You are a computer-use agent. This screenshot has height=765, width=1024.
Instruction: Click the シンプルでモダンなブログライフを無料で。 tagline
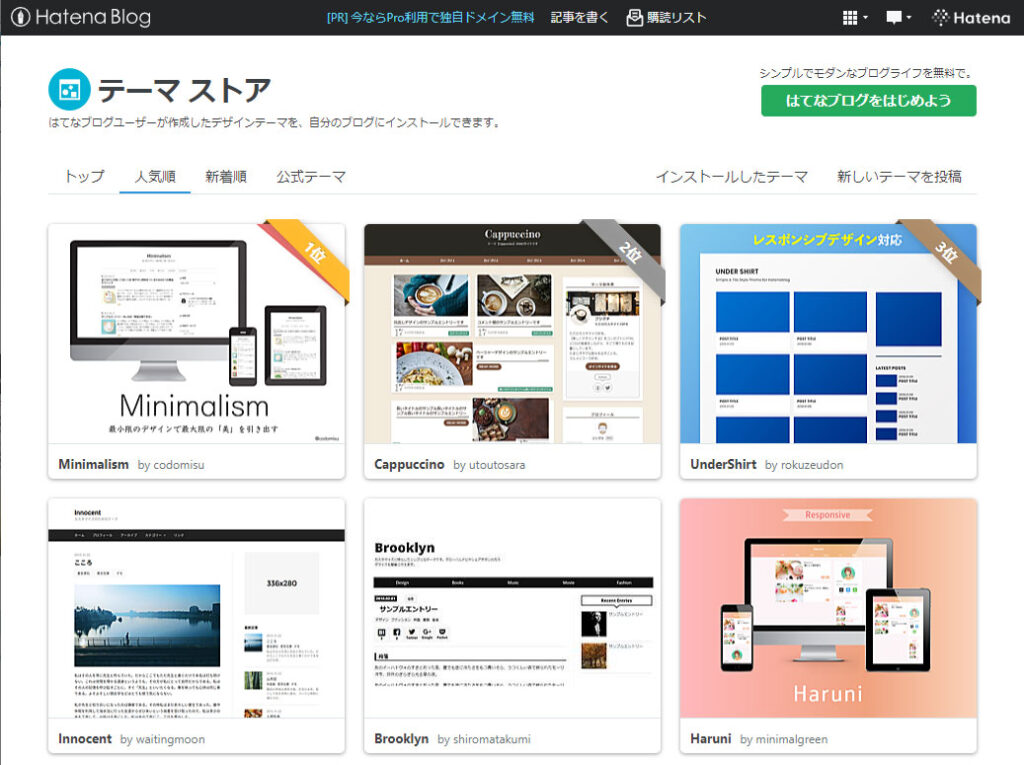tap(866, 73)
